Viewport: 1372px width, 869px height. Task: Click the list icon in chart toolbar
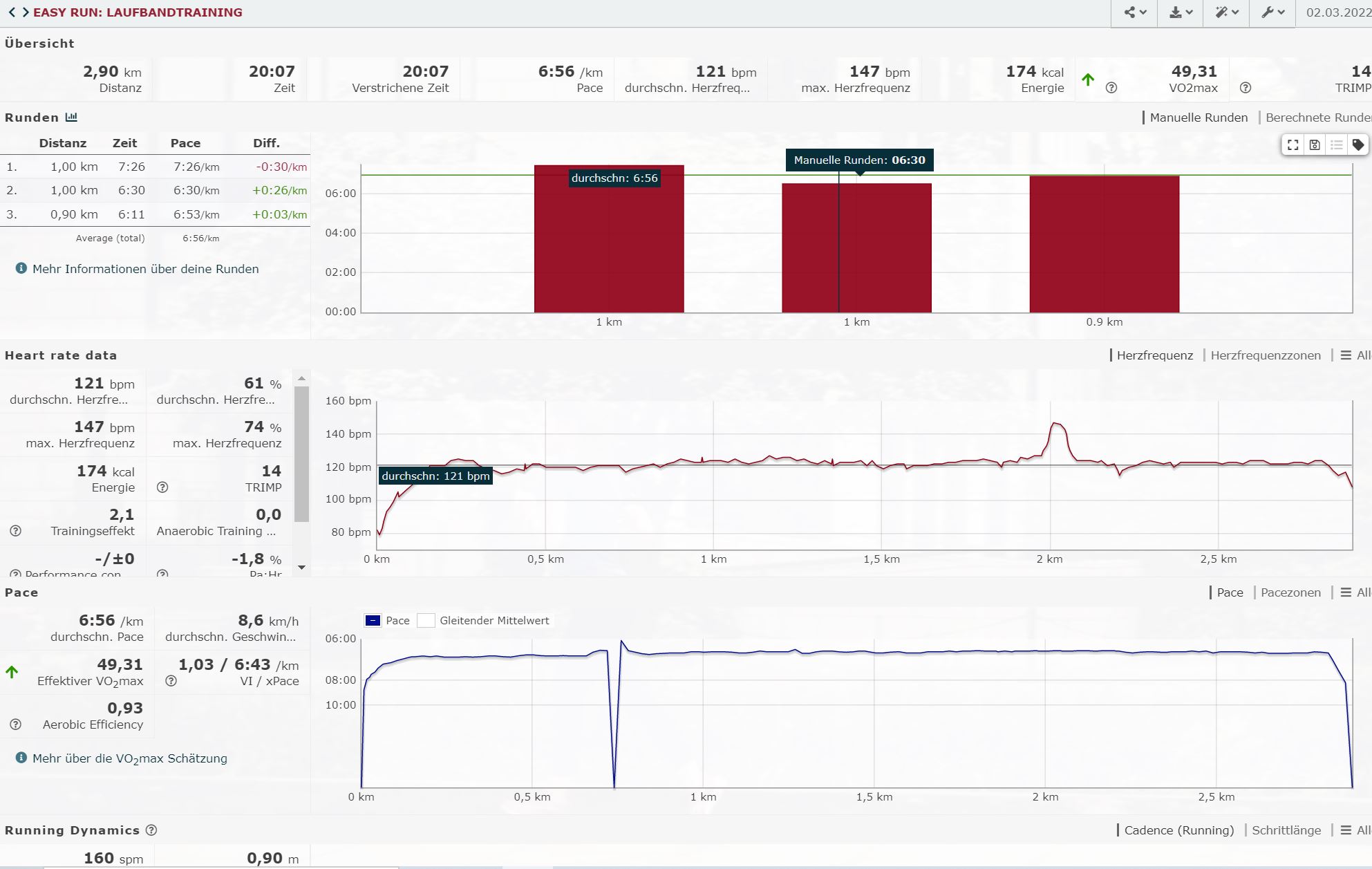1337,145
